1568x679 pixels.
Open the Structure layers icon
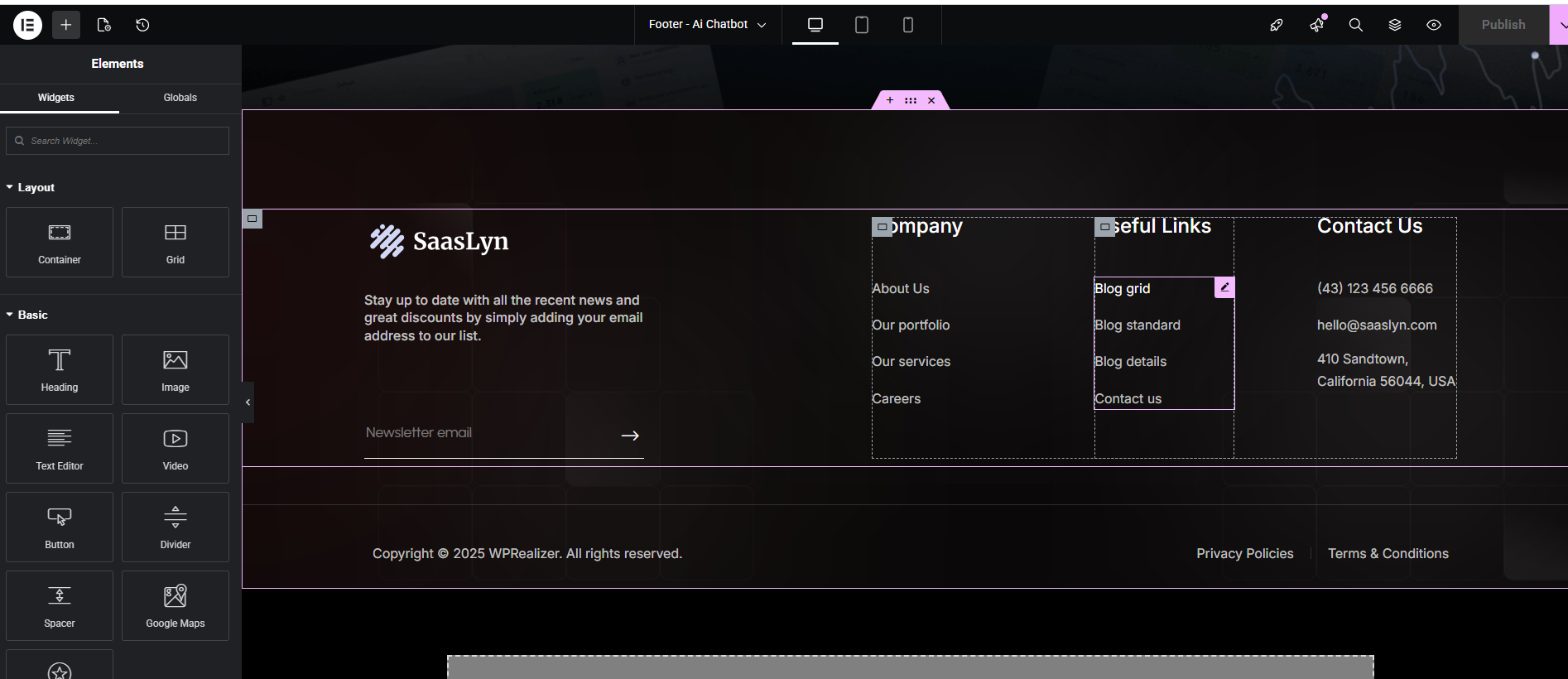(1394, 25)
